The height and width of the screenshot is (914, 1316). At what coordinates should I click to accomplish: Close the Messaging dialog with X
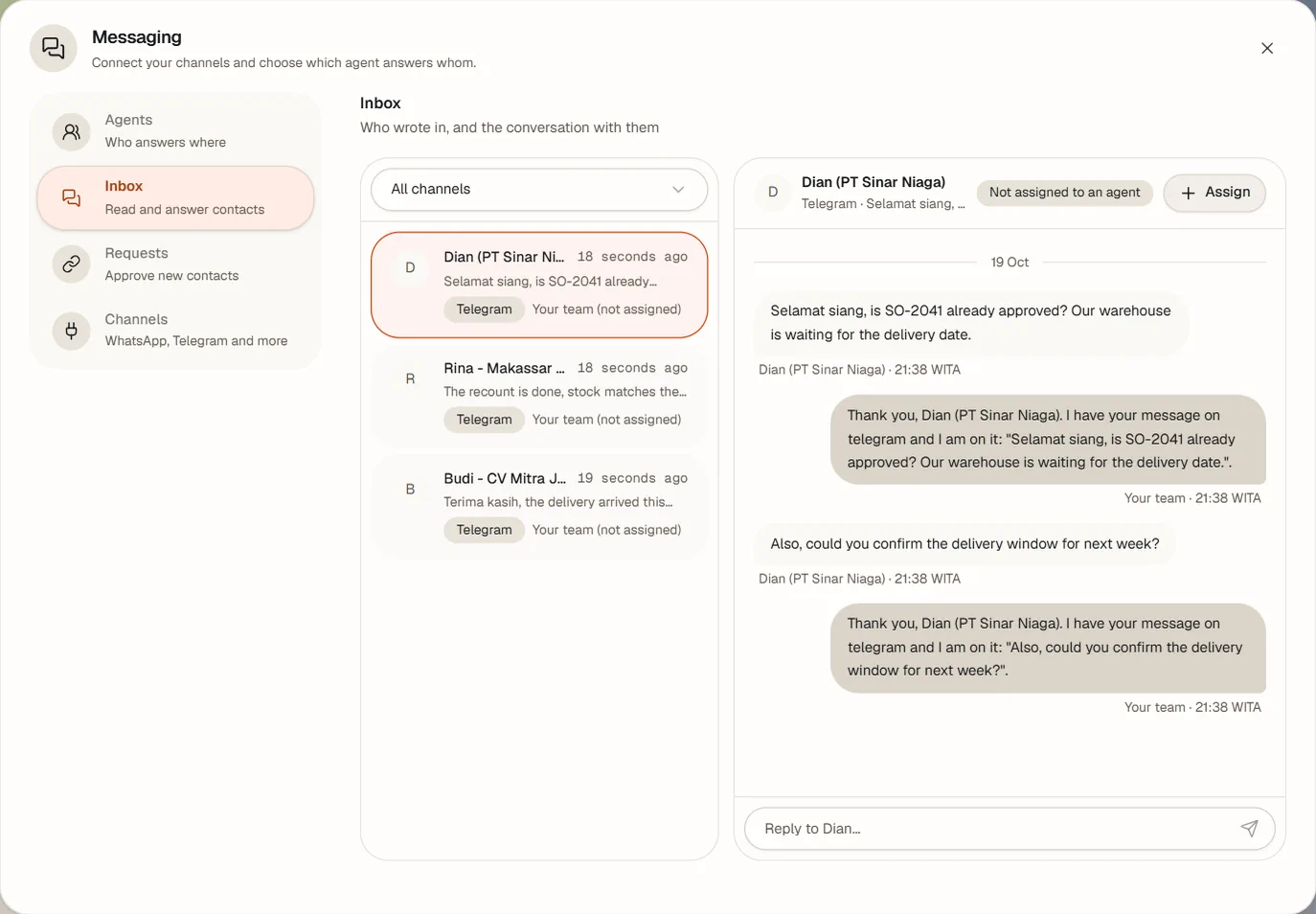(1267, 48)
